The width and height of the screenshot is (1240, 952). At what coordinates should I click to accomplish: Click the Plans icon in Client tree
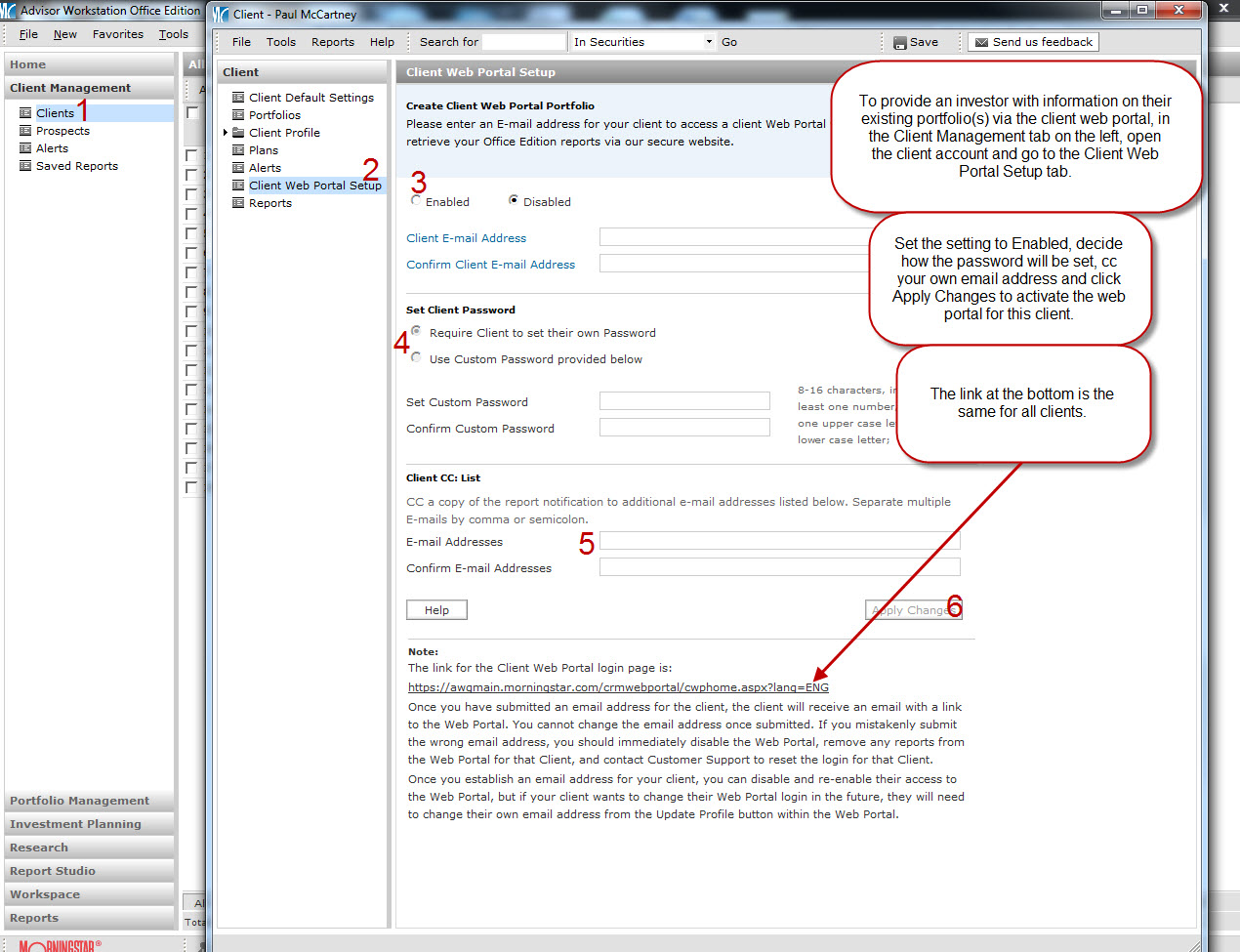tap(238, 150)
